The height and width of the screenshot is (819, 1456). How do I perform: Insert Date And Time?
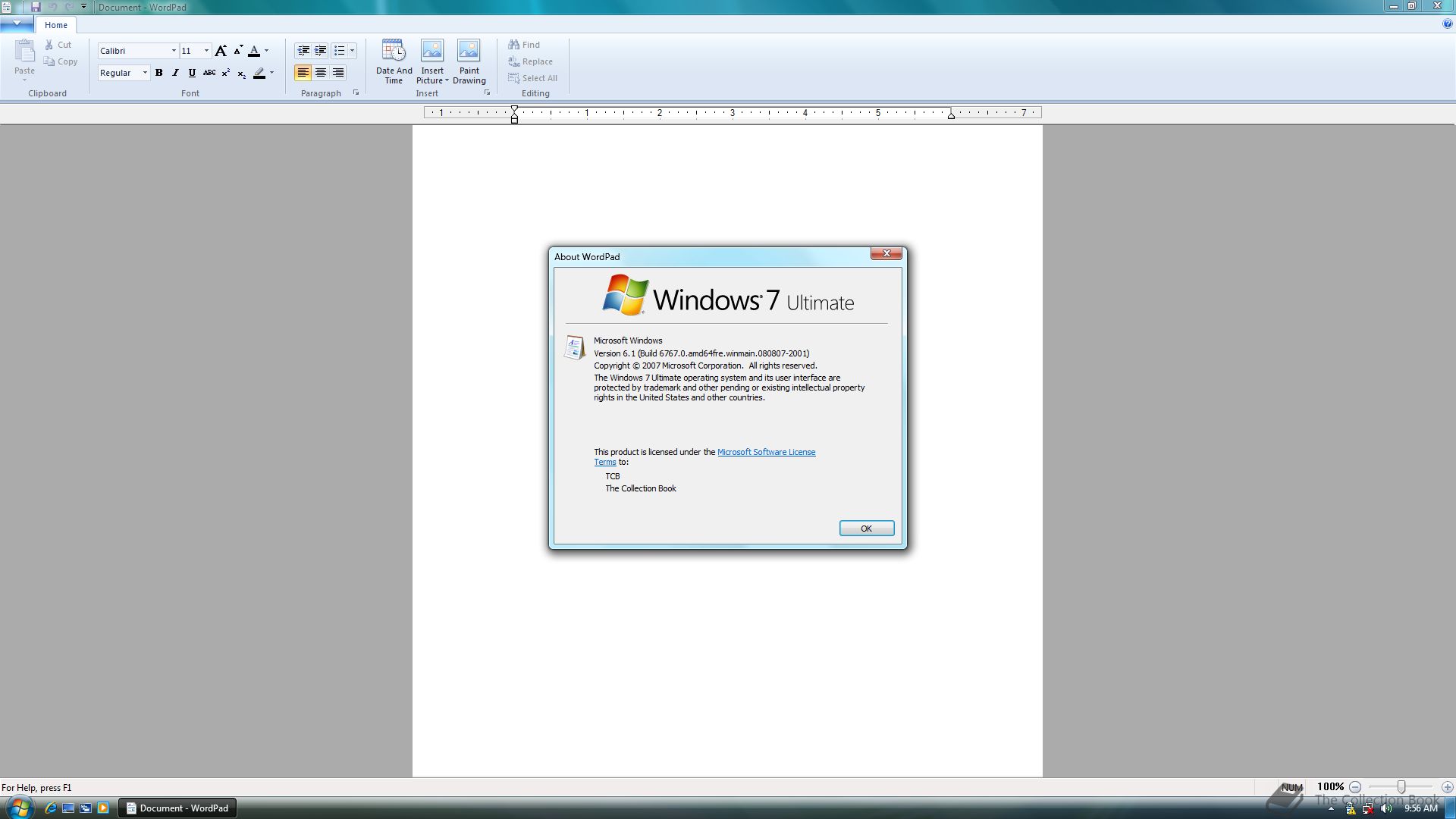pyautogui.click(x=394, y=61)
